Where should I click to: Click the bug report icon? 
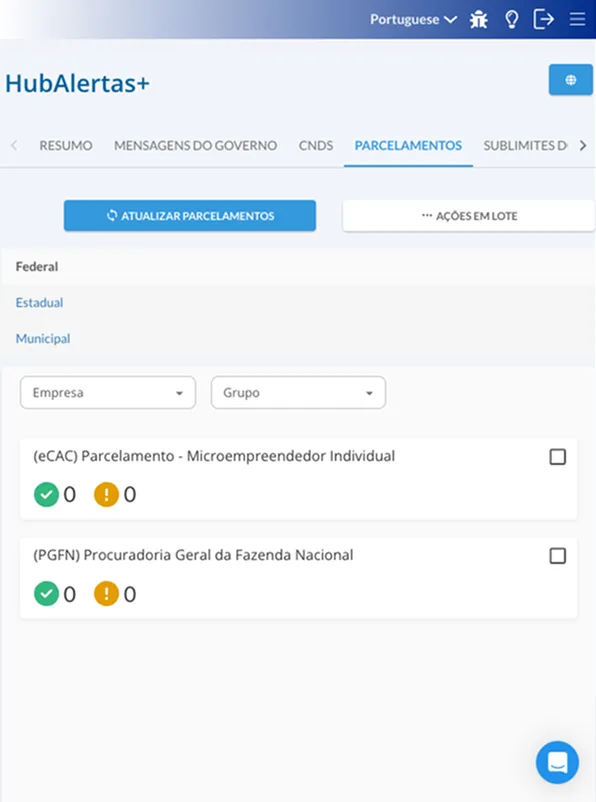[x=479, y=19]
